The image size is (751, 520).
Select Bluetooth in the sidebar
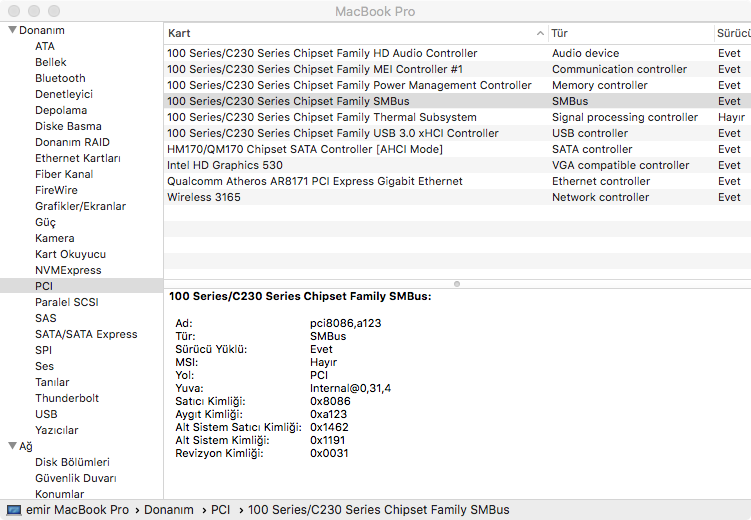60,78
